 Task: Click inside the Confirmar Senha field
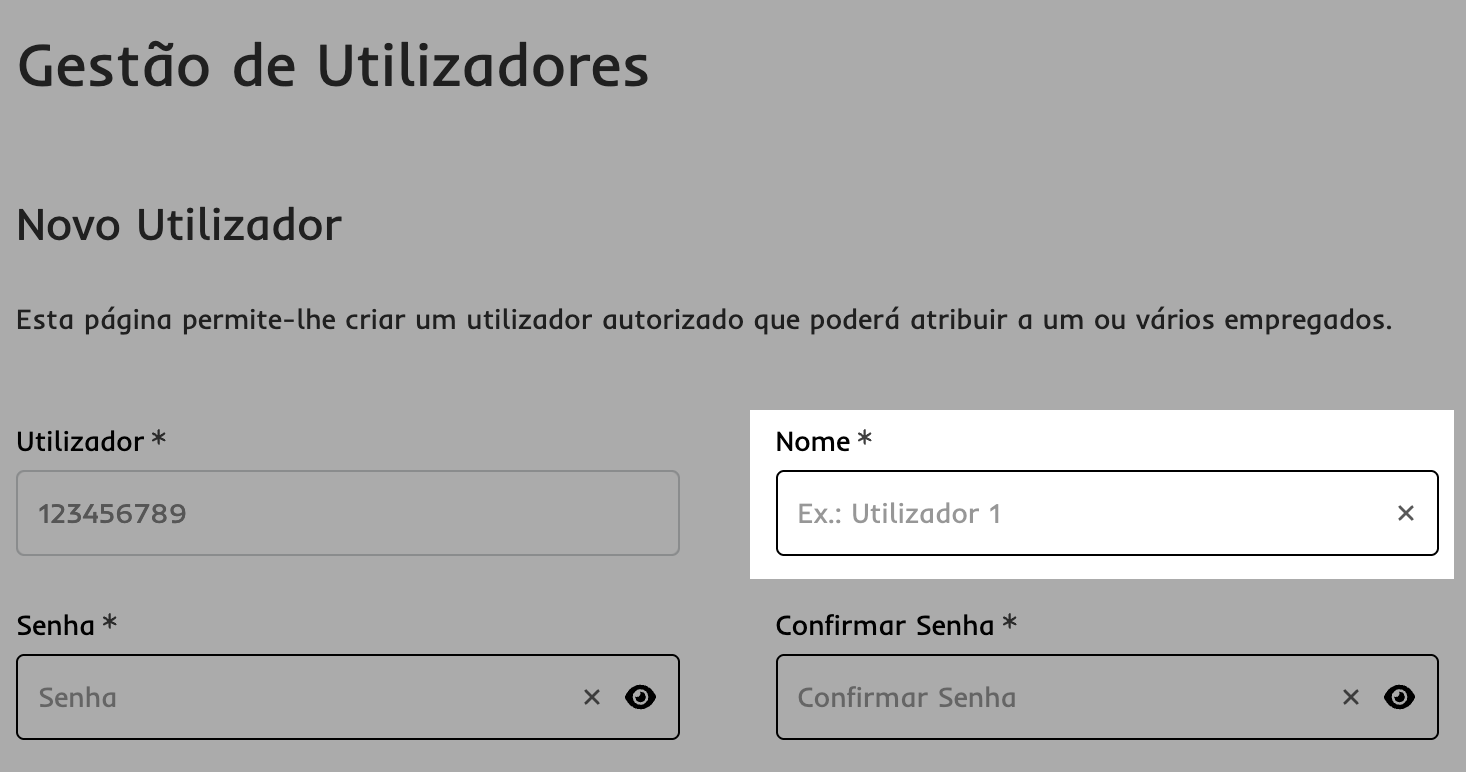[1060, 697]
